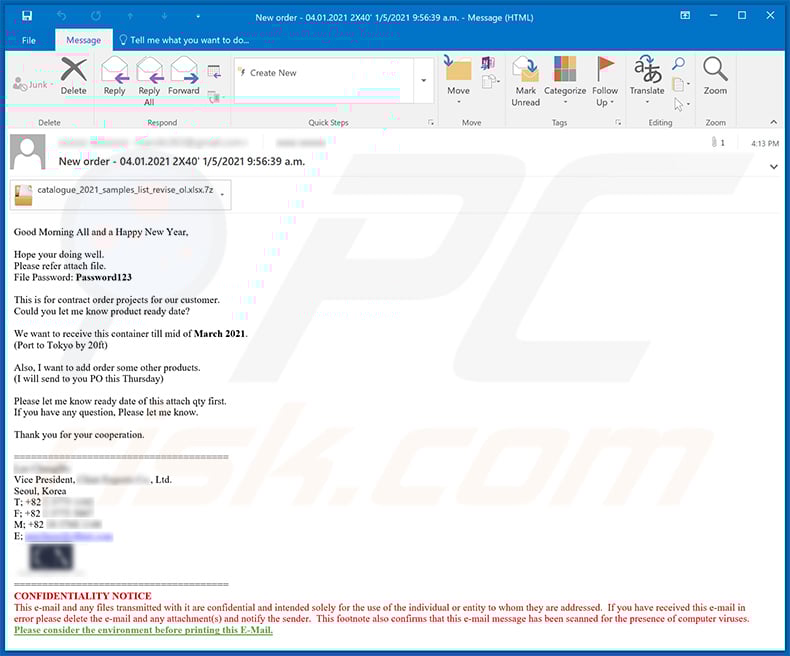Open attachment catalogue_2021_samples_list_revise_ol.xlsx.7z

coord(120,194)
